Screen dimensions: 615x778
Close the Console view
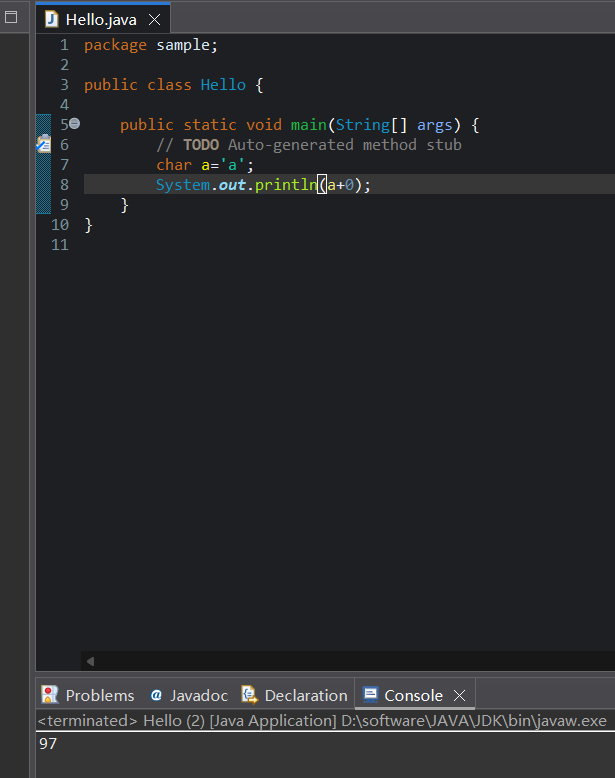[460, 696]
